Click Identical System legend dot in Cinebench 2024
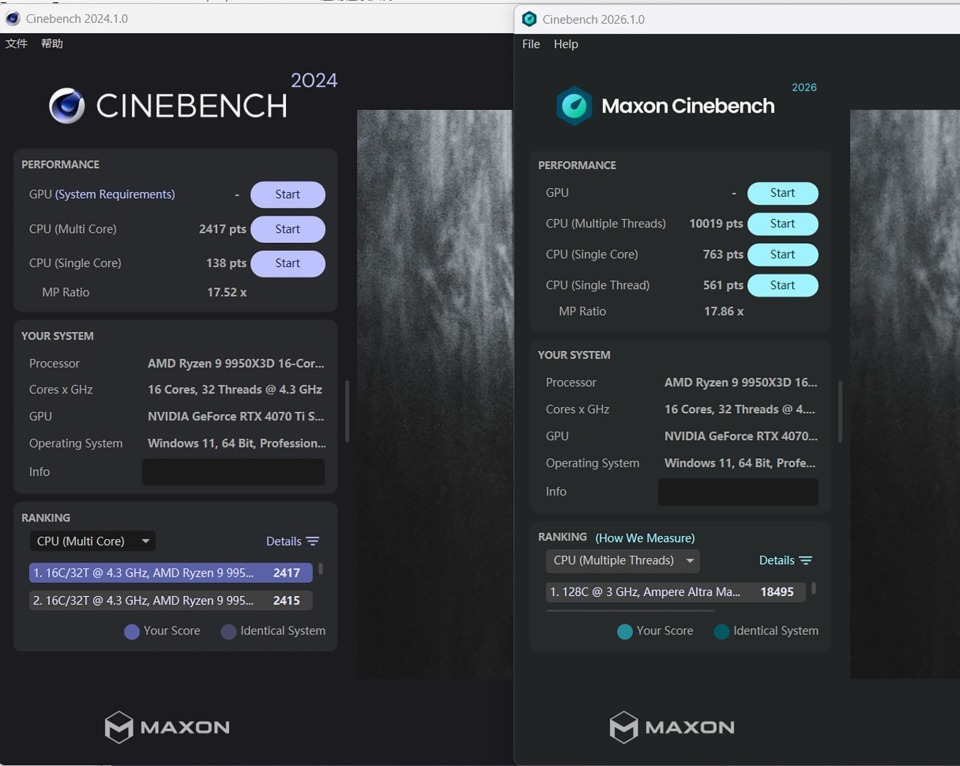960x766 pixels. (x=228, y=632)
